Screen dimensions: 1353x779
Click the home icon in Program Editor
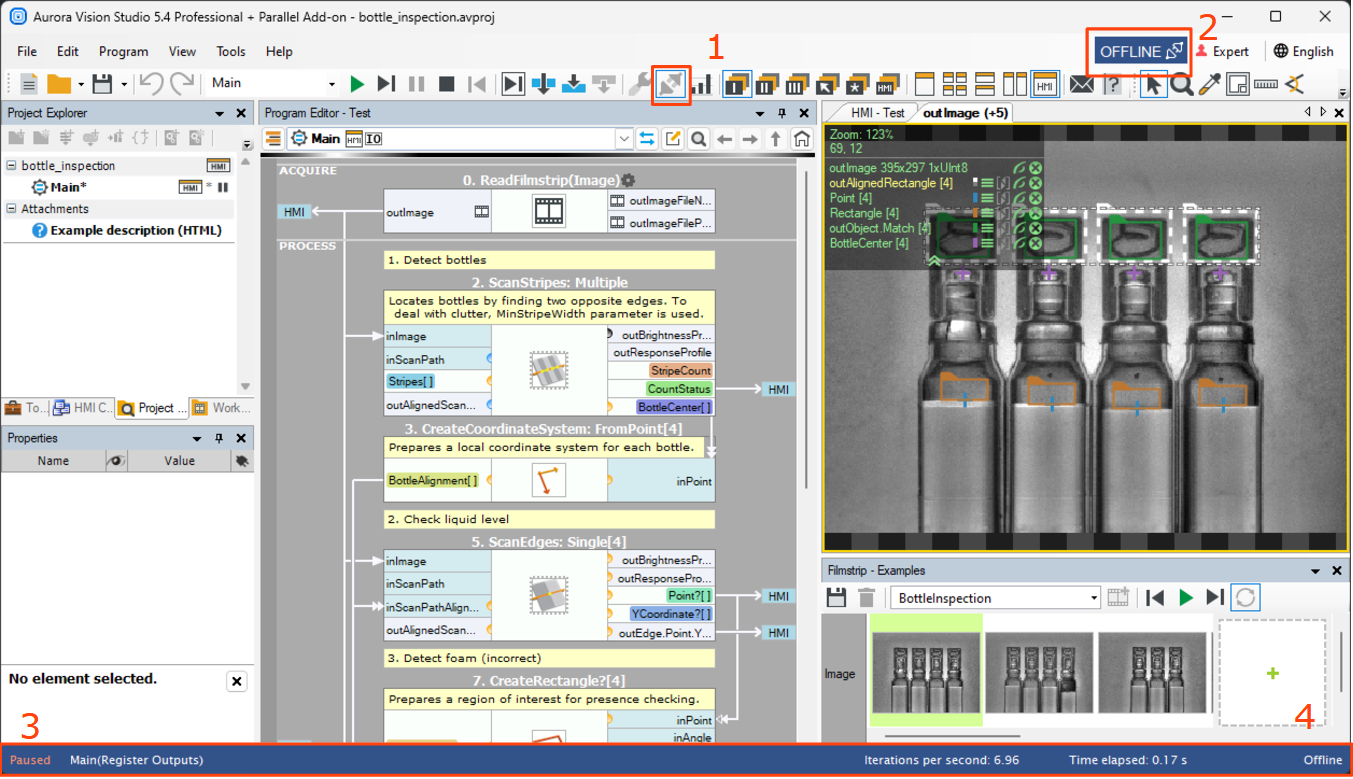click(x=801, y=139)
